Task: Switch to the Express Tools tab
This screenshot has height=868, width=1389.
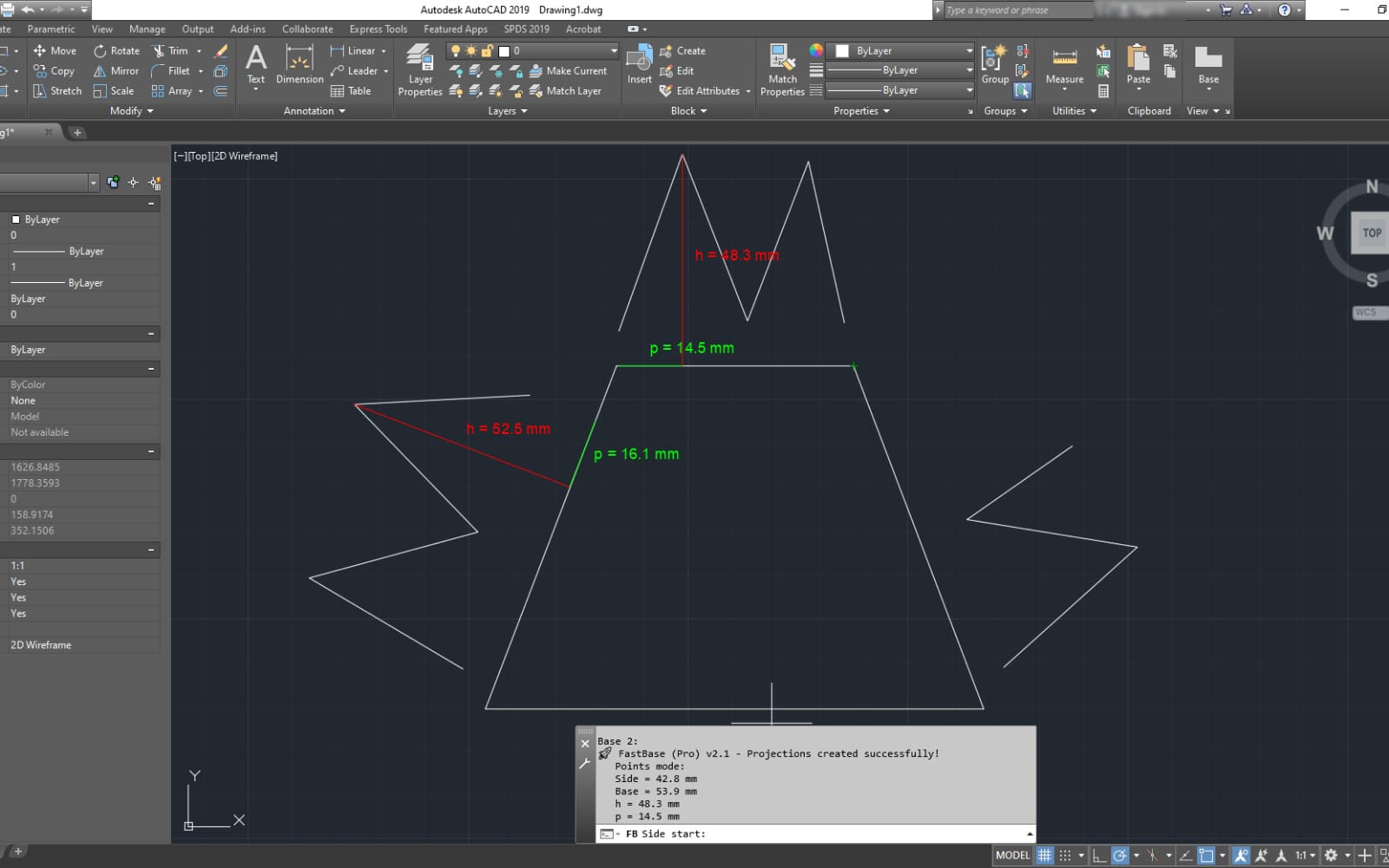Action: pyautogui.click(x=378, y=29)
